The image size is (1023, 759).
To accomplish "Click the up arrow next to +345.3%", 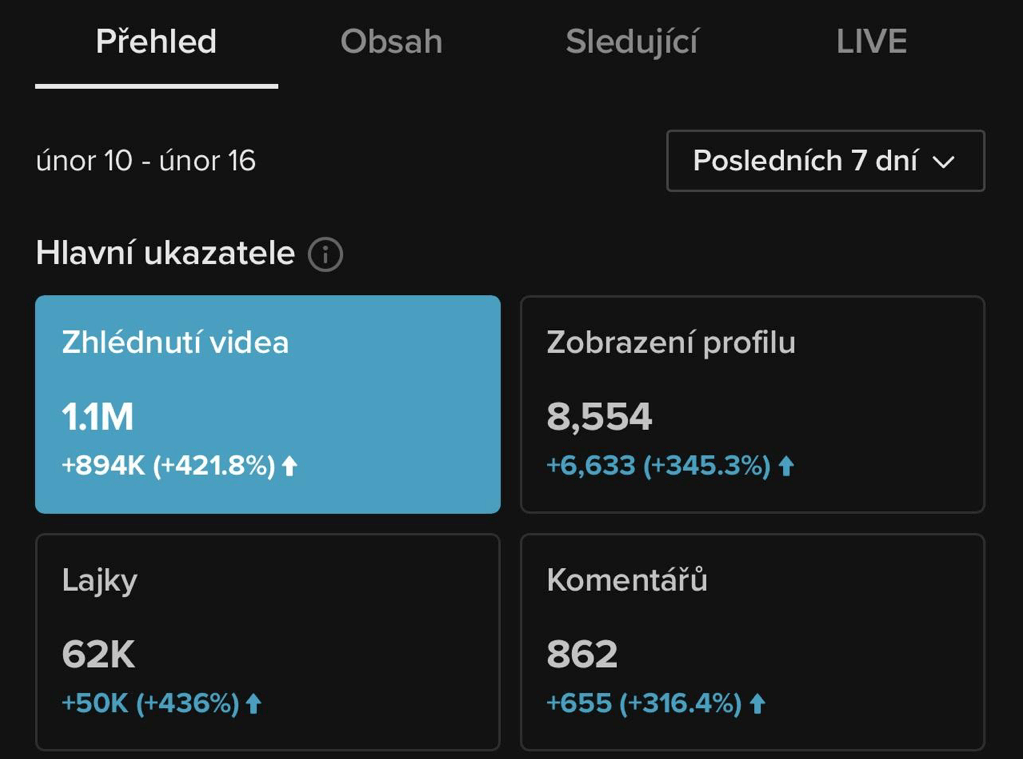I will [x=786, y=466].
